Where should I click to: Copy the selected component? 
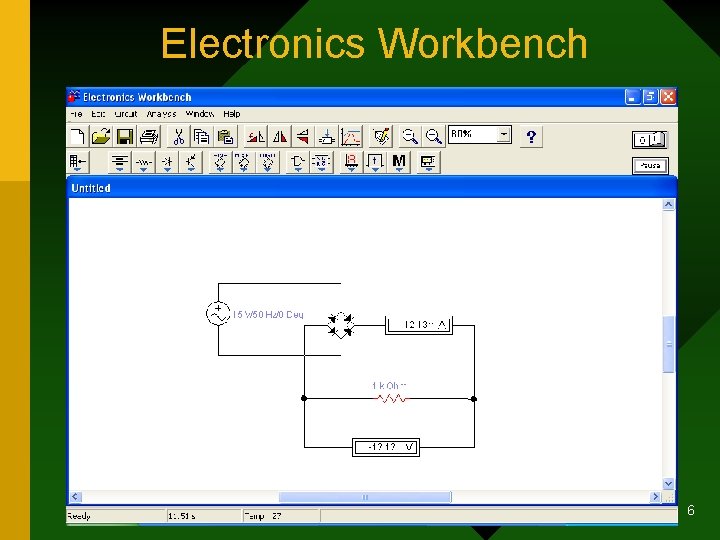201,136
